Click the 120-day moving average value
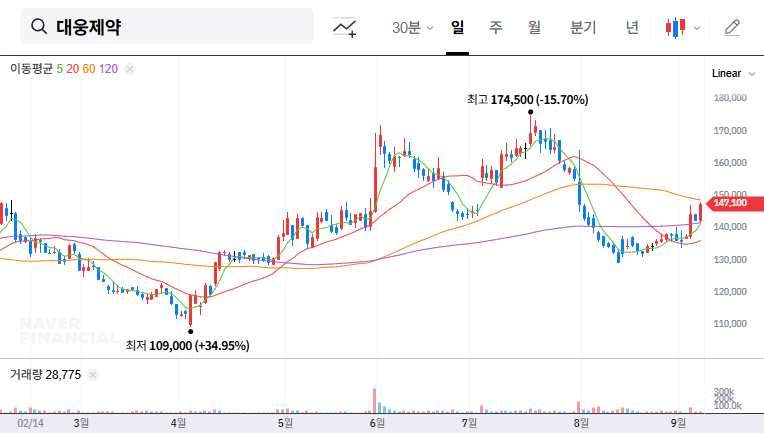Image resolution: width=764 pixels, height=433 pixels. [x=108, y=69]
